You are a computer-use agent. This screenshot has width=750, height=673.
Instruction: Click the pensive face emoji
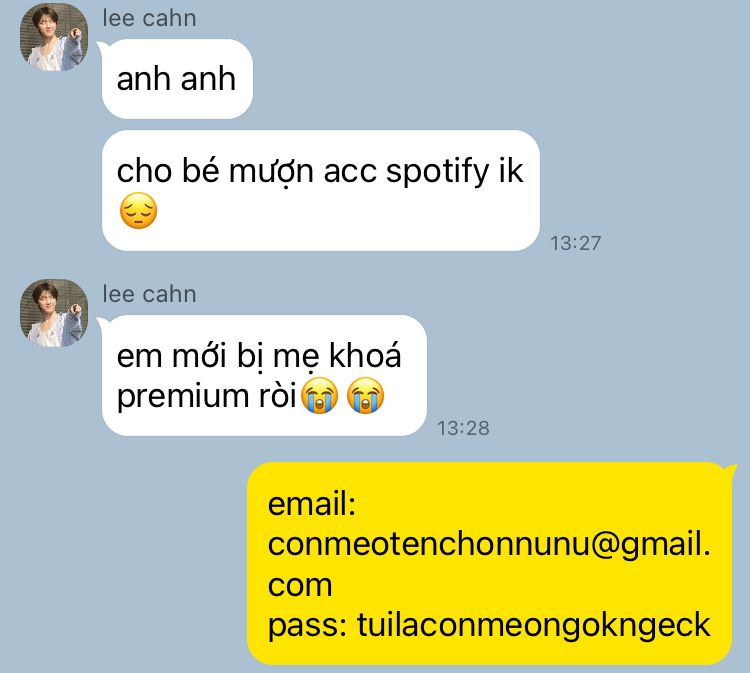138,211
